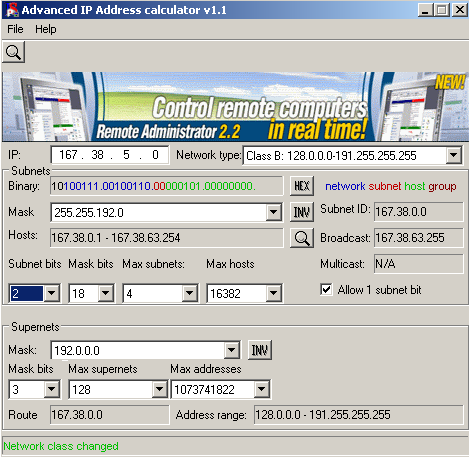The width and height of the screenshot is (469, 457).
Task: Click the third IP octet 5
Action: pyautogui.click(x=126, y=155)
